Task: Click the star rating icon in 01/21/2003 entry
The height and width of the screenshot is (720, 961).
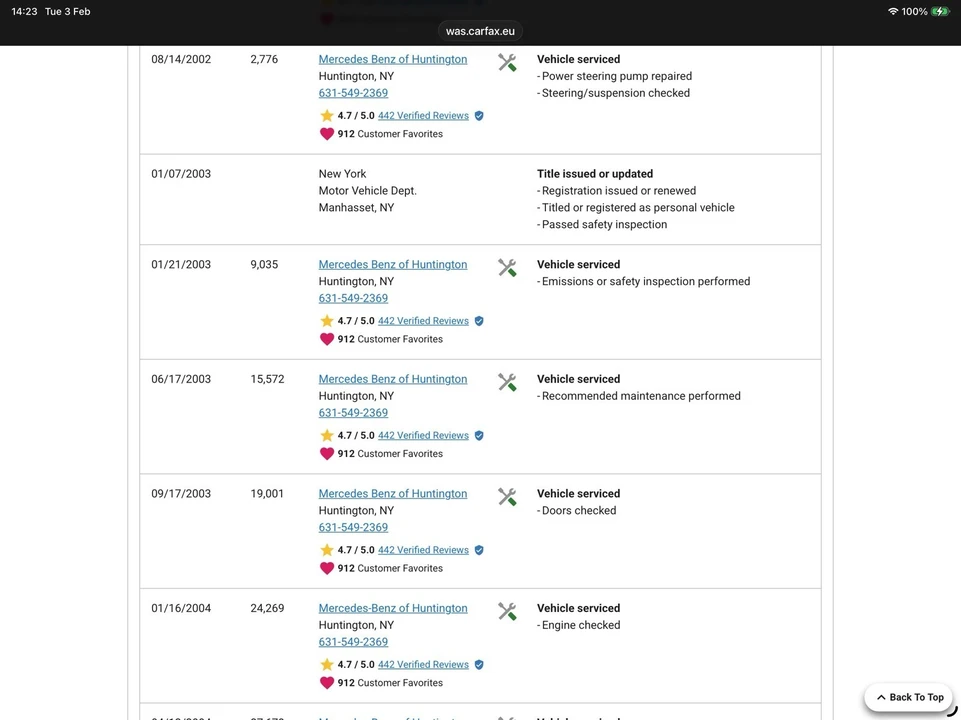Action: 327,320
